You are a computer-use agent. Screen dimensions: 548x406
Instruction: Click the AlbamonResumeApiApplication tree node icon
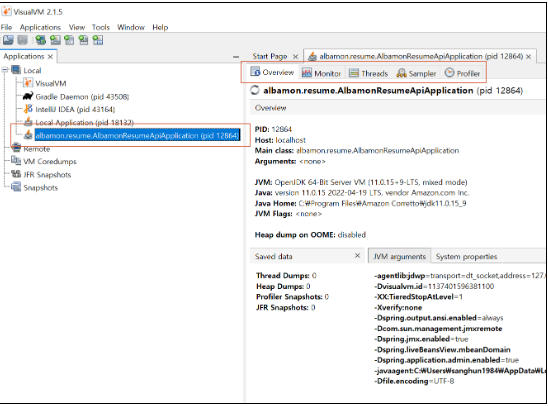coord(28,135)
